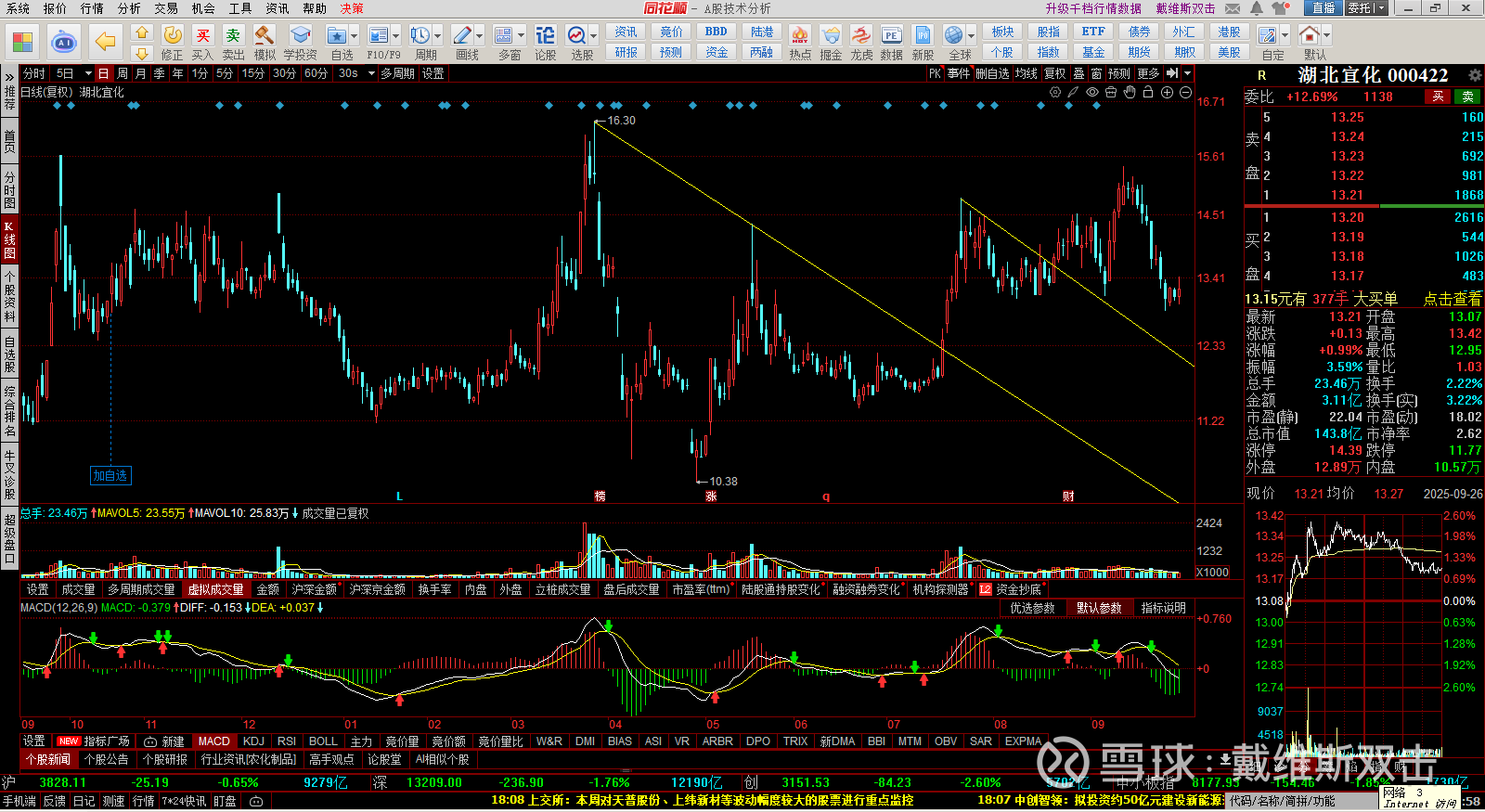Click the 点击查看 link for large orders

1453,299
